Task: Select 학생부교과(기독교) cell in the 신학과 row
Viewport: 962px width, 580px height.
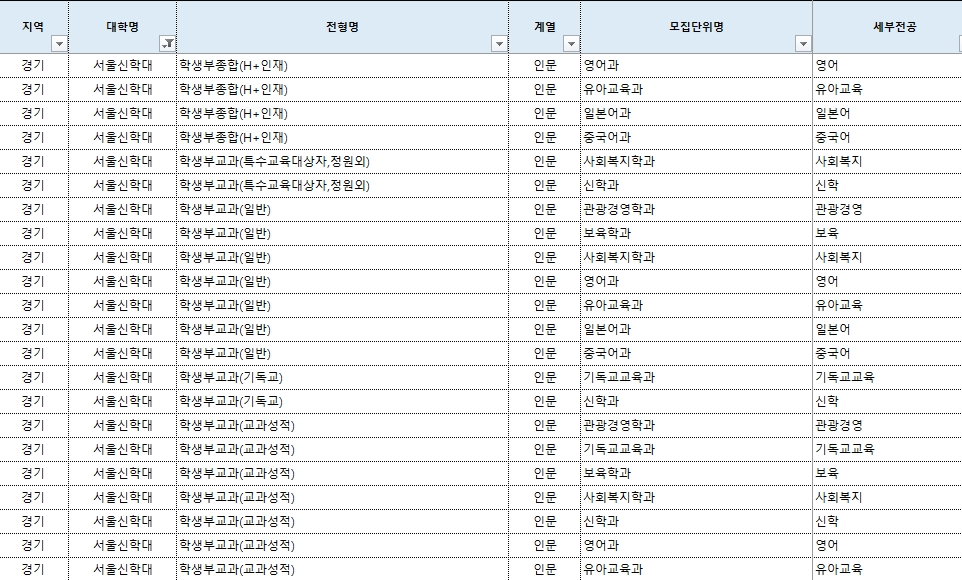Action: (231, 401)
